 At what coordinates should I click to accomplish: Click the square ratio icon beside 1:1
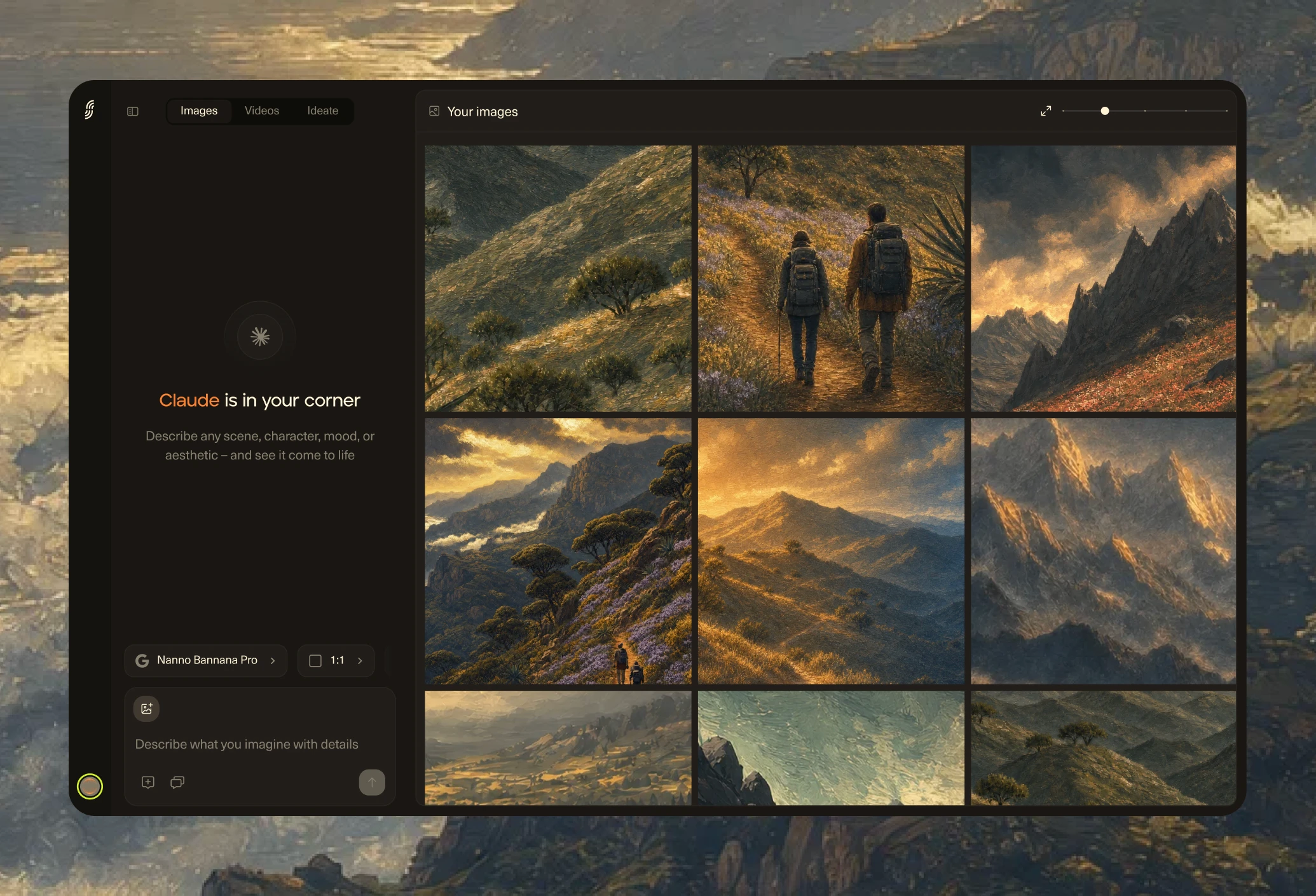click(x=315, y=661)
